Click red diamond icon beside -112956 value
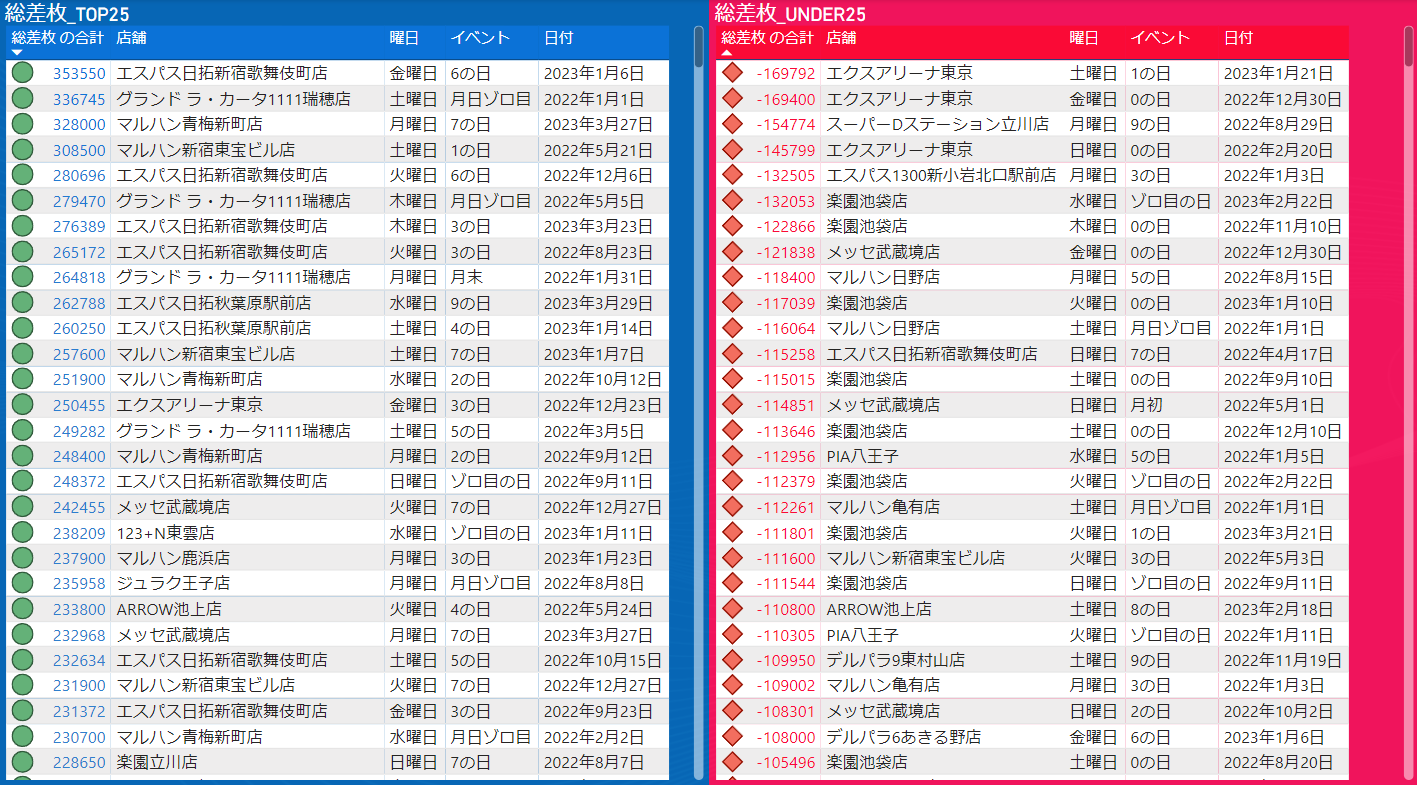The height and width of the screenshot is (785, 1417). [x=732, y=456]
